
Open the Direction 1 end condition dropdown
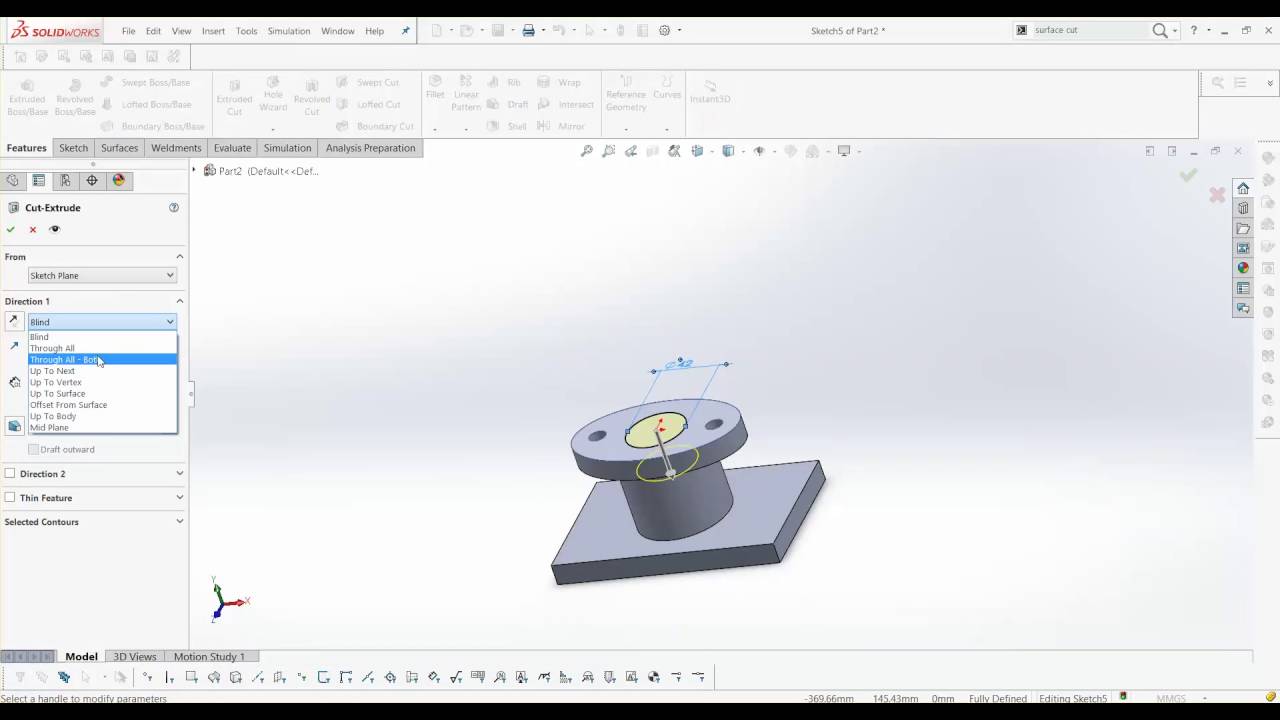click(x=102, y=322)
